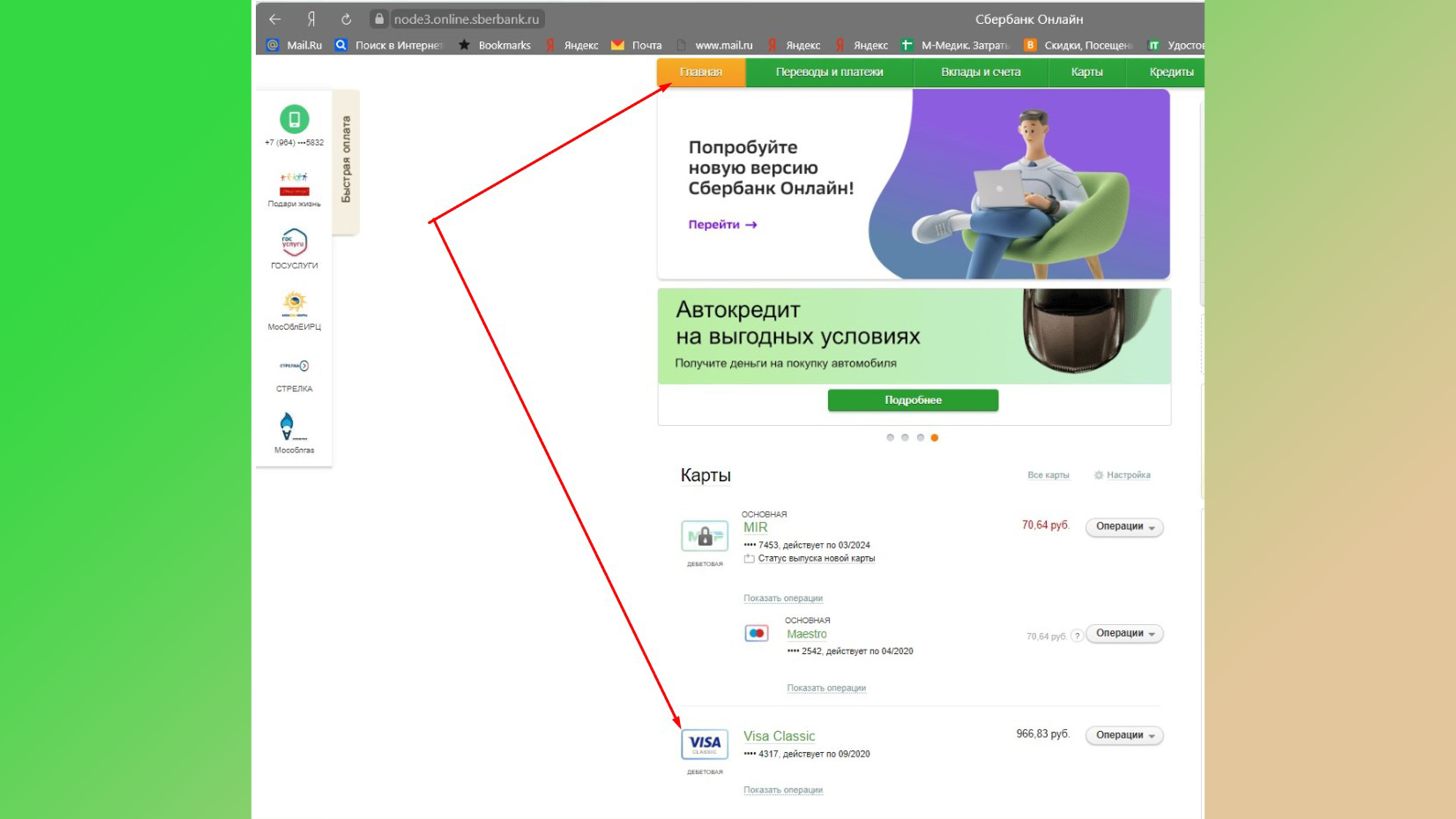
Task: Open the Поиск в Интернете bookmark
Action: tap(389, 45)
